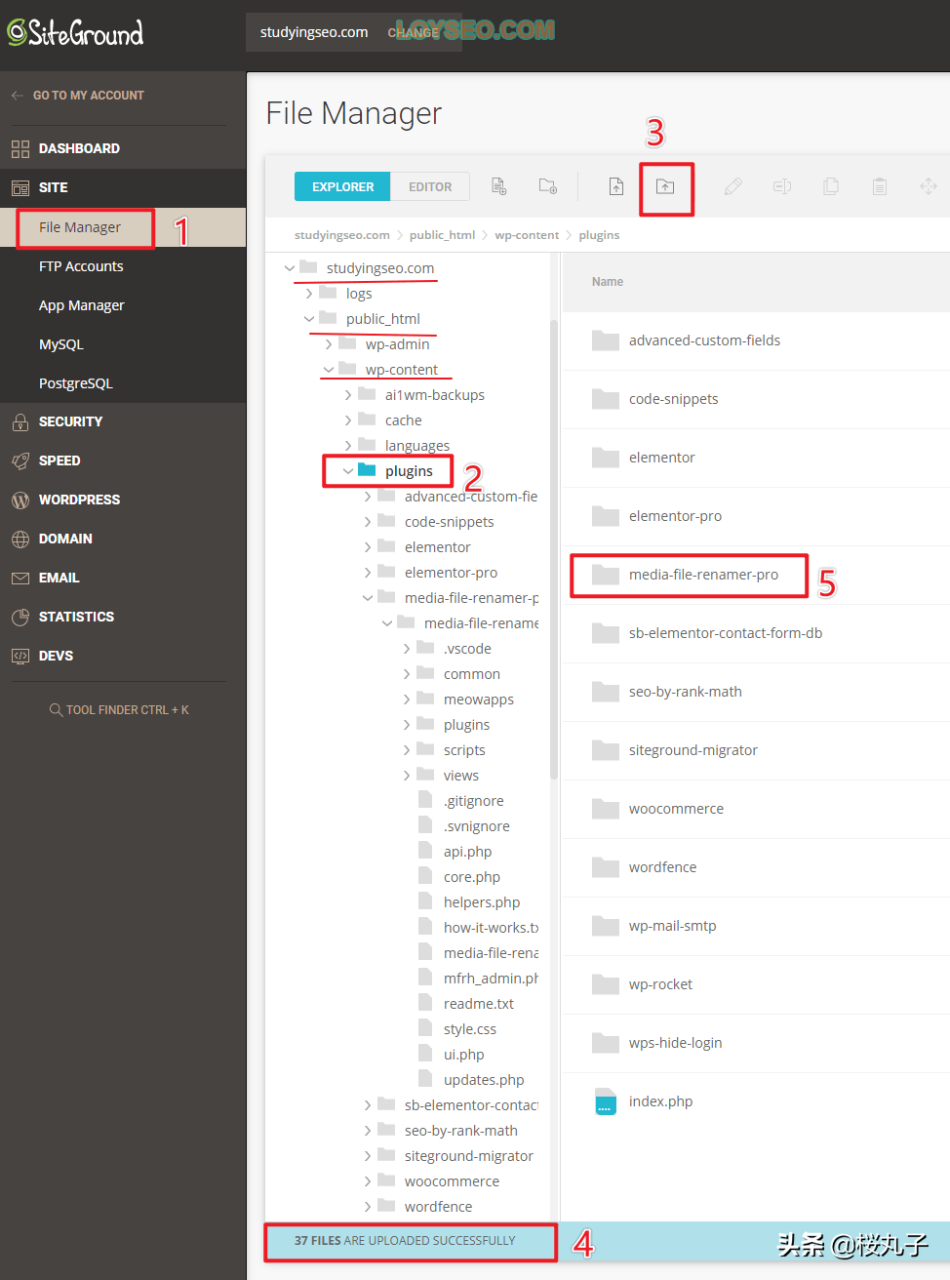Click the WordPress logo icon in sidebar
This screenshot has width=950, height=1280.
coord(20,500)
